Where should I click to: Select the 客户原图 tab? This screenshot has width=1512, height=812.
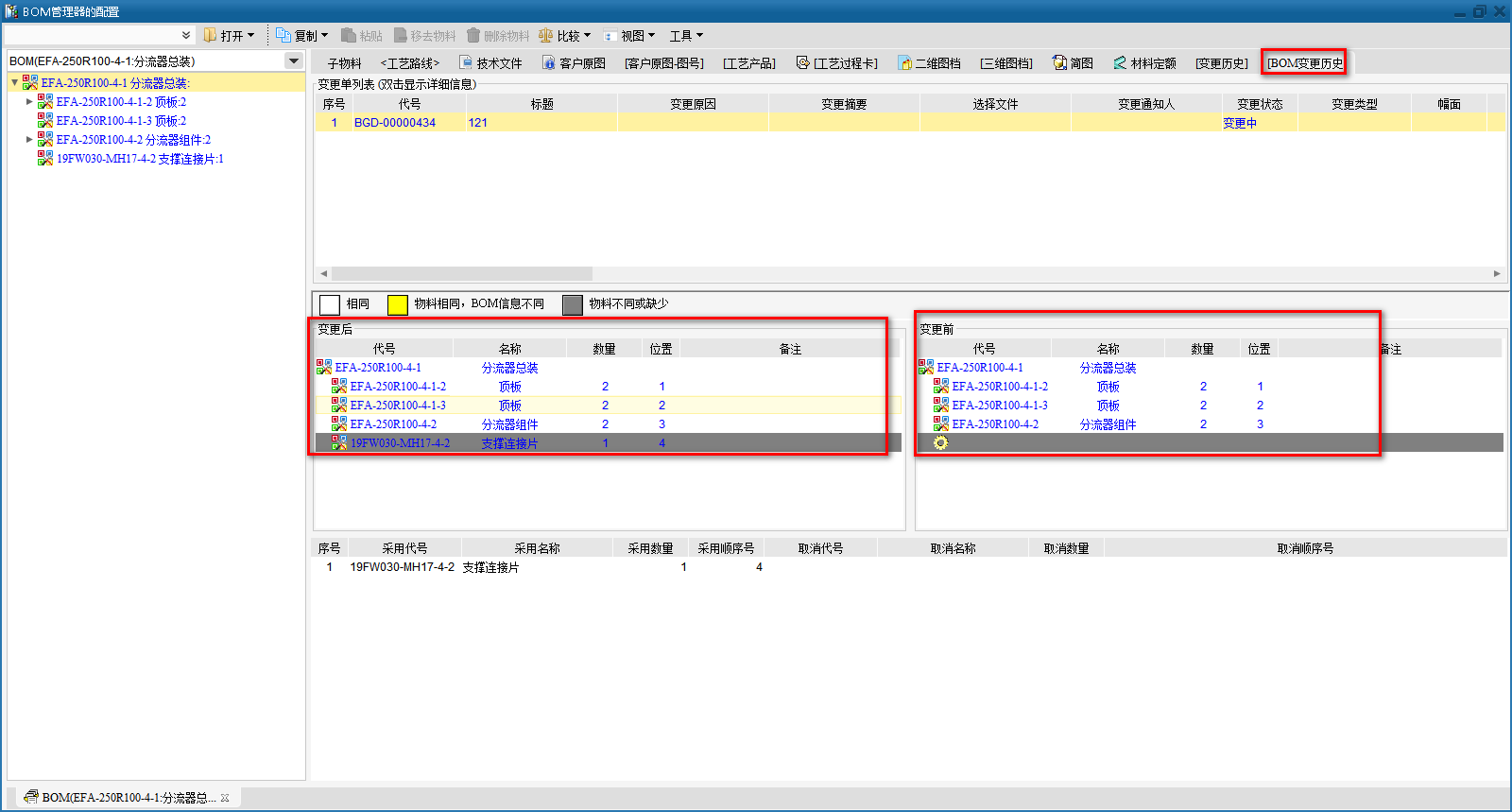[574, 63]
